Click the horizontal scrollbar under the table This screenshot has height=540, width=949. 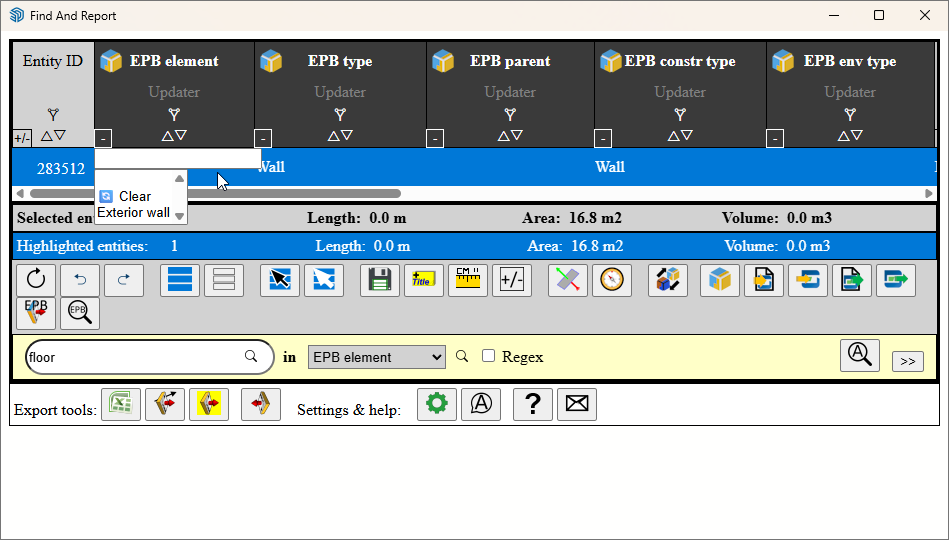point(215,194)
